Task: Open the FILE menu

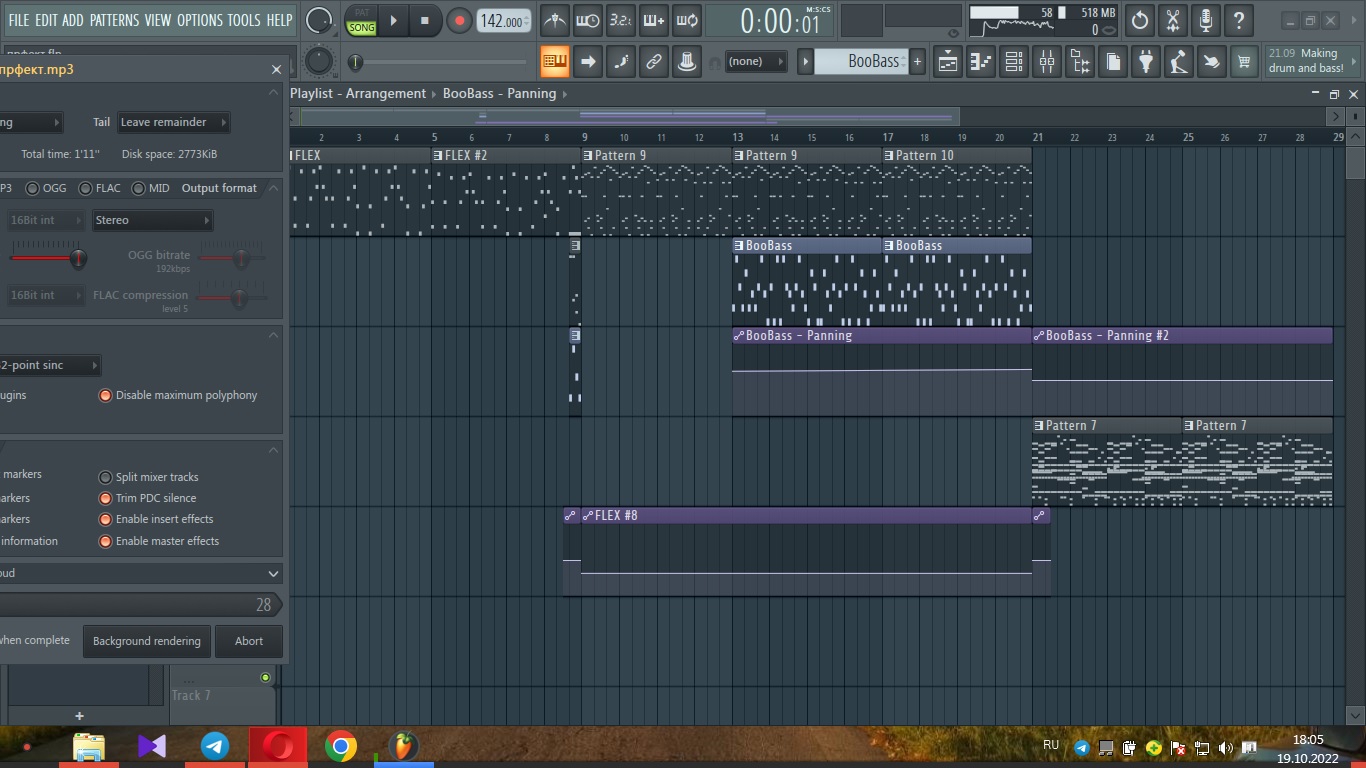Action: [19, 20]
